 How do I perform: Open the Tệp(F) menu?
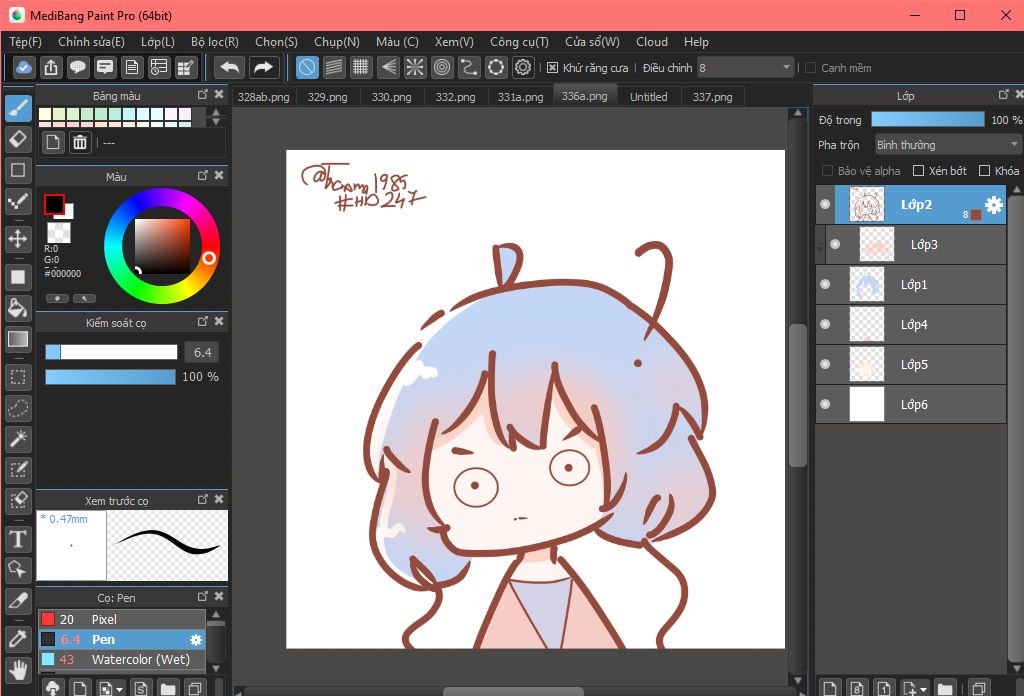pos(25,42)
